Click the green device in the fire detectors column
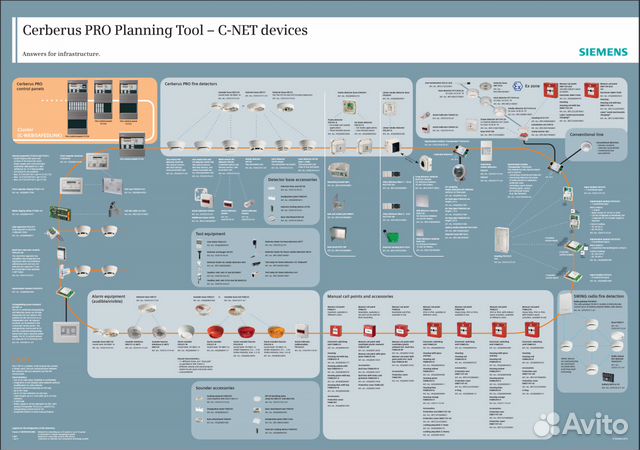Screen dimensions: 640x450 tap(391, 237)
